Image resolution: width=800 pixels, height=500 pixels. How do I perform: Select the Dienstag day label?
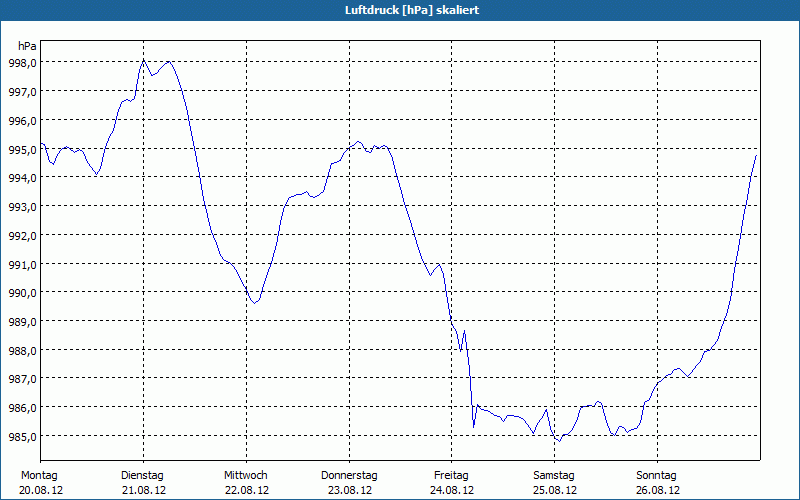coord(142,476)
